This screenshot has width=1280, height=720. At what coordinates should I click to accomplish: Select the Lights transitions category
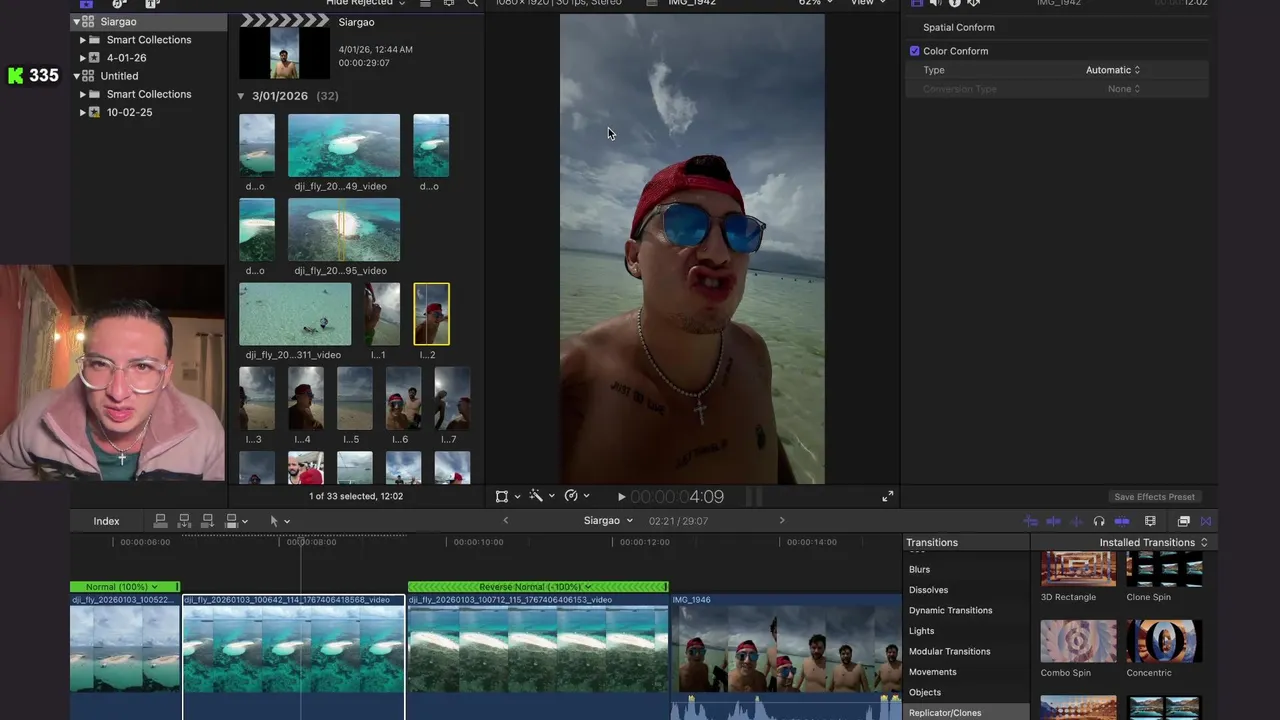[921, 631]
